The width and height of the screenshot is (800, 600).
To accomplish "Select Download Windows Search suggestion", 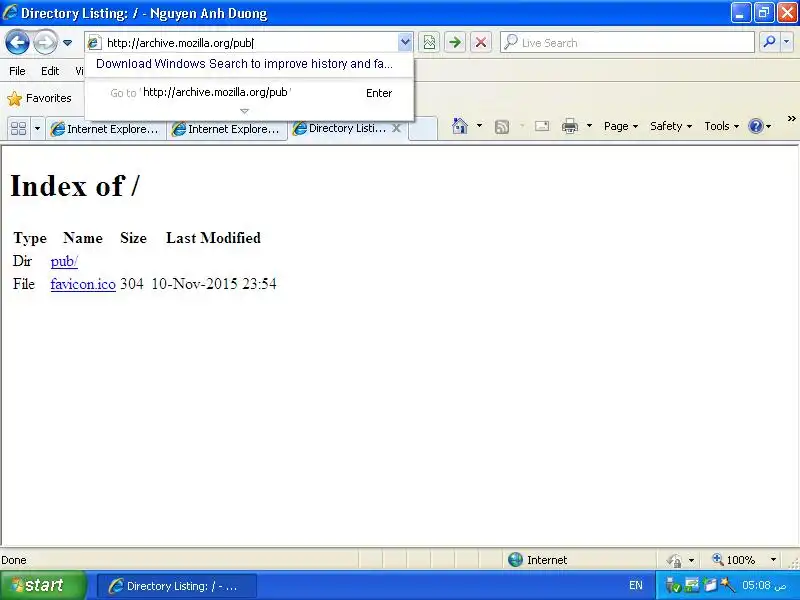I will click(x=244, y=64).
